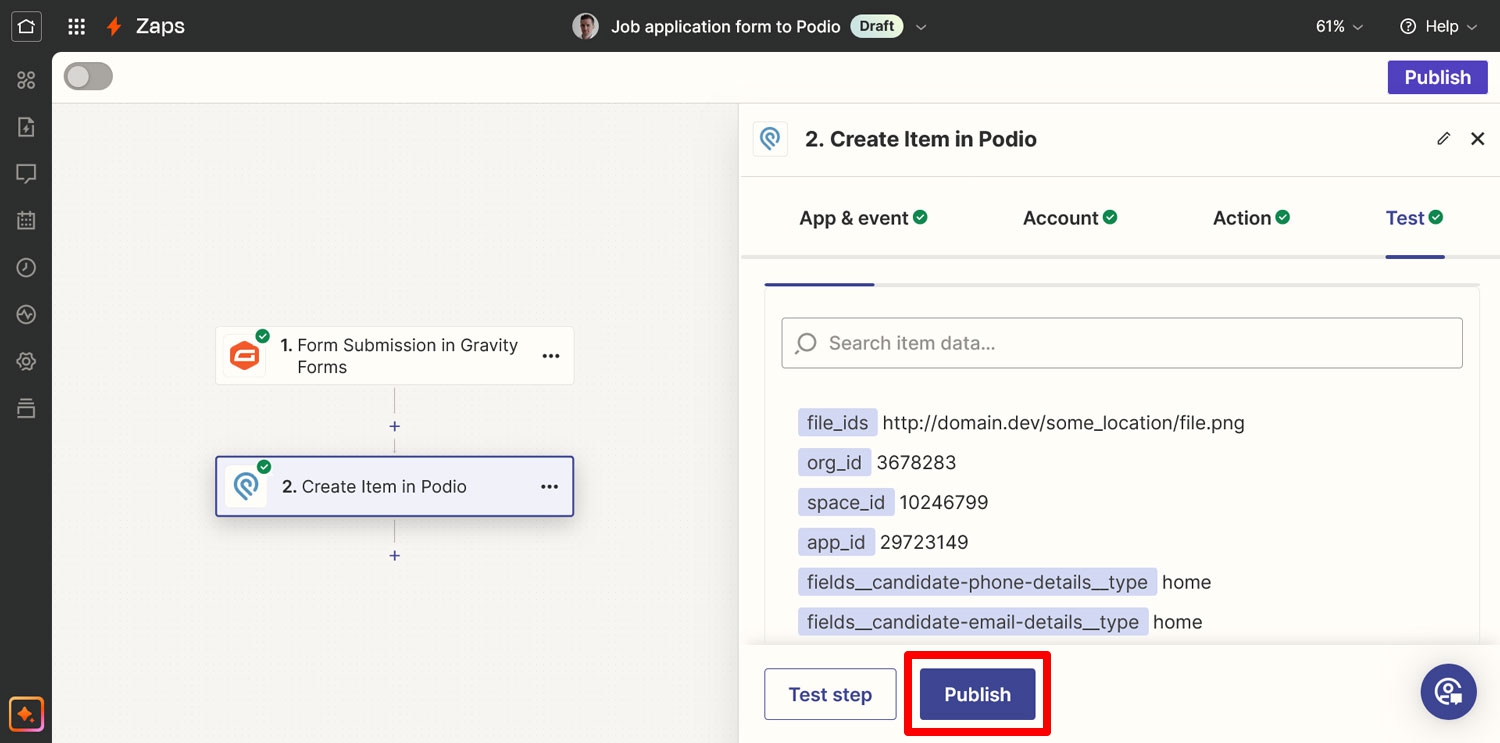
Task: Click fields__candidate-phone-details__type label
Action: (x=977, y=582)
